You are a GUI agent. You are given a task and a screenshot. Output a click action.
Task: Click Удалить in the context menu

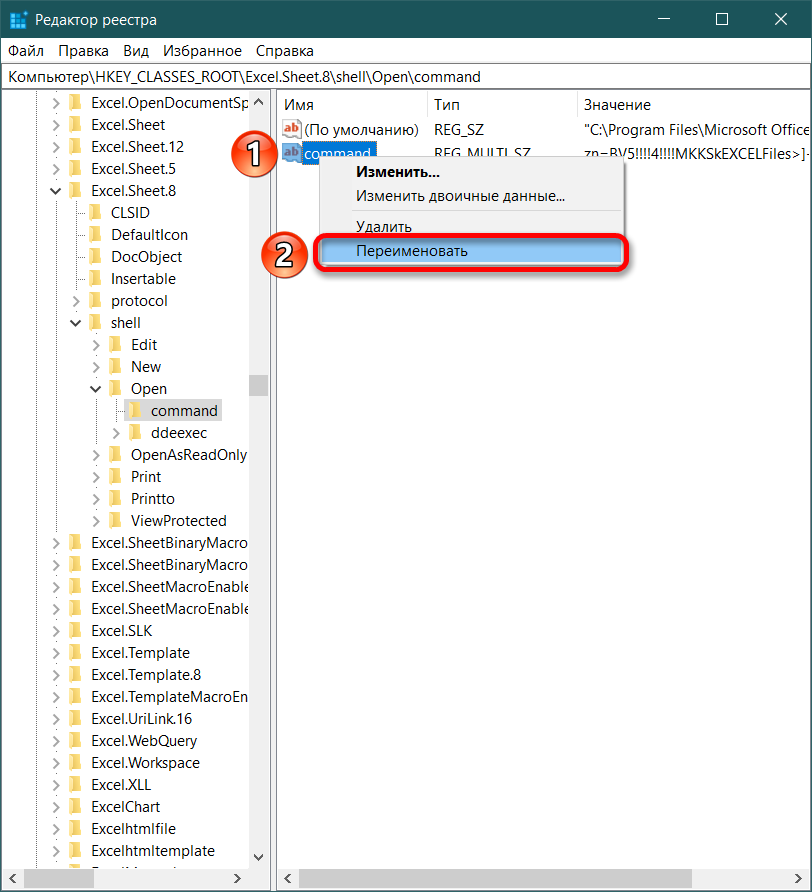pos(383,227)
